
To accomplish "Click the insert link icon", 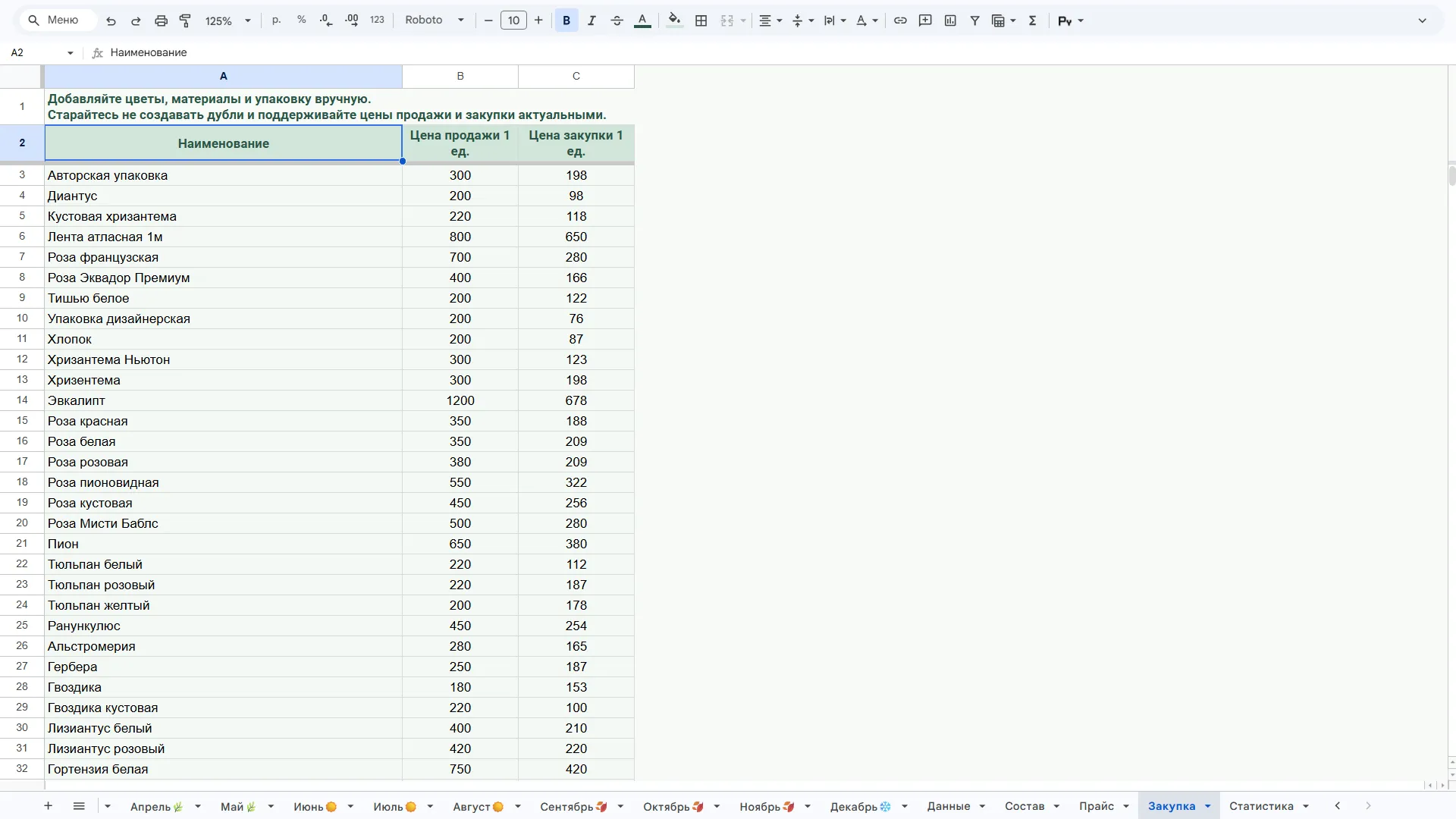I will (x=900, y=20).
